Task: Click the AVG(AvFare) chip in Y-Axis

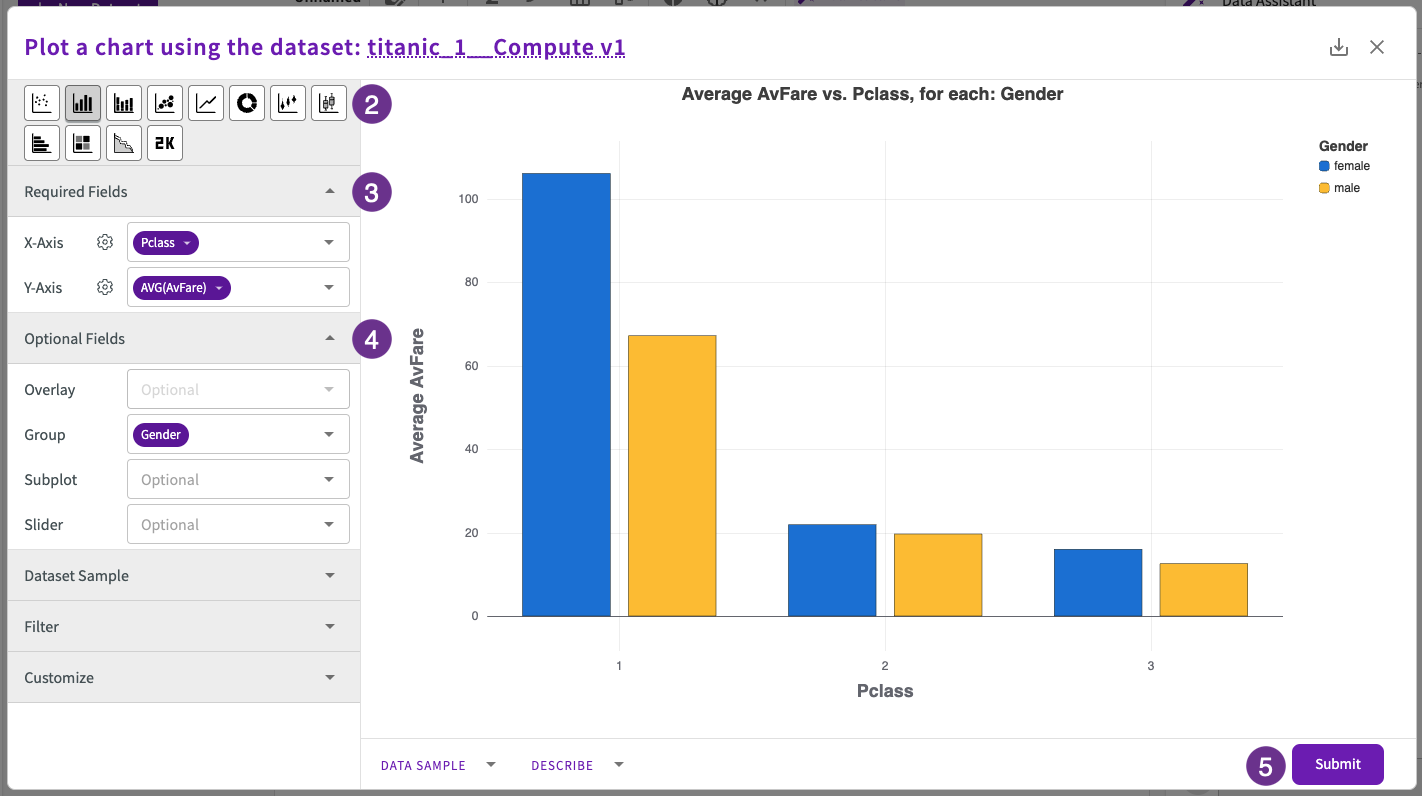Action: pyautogui.click(x=182, y=288)
